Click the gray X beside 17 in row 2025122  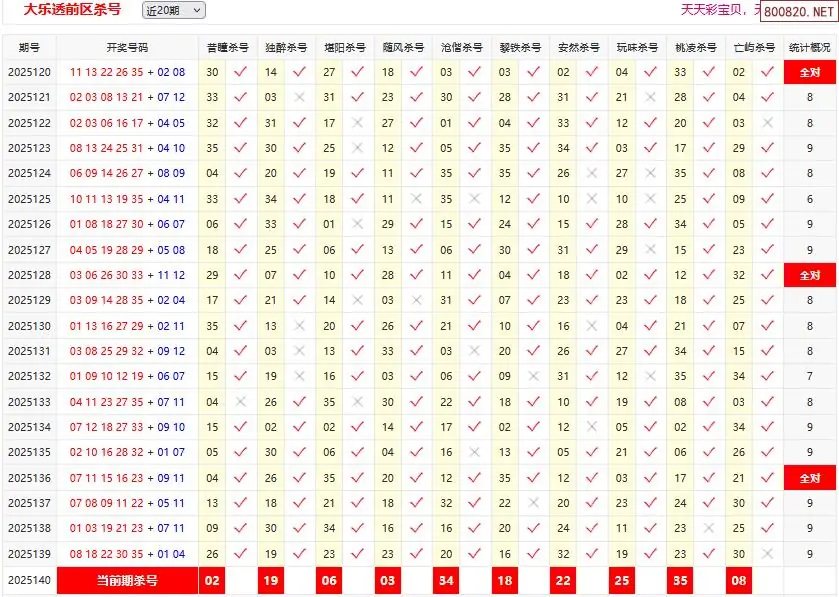358,123
